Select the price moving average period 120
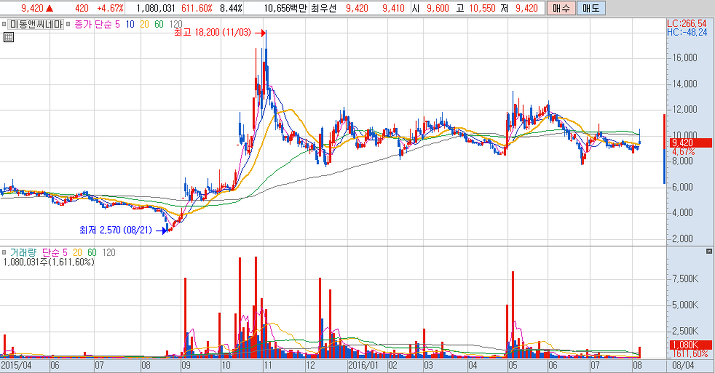Screen dimensions: 715x373 176,24
